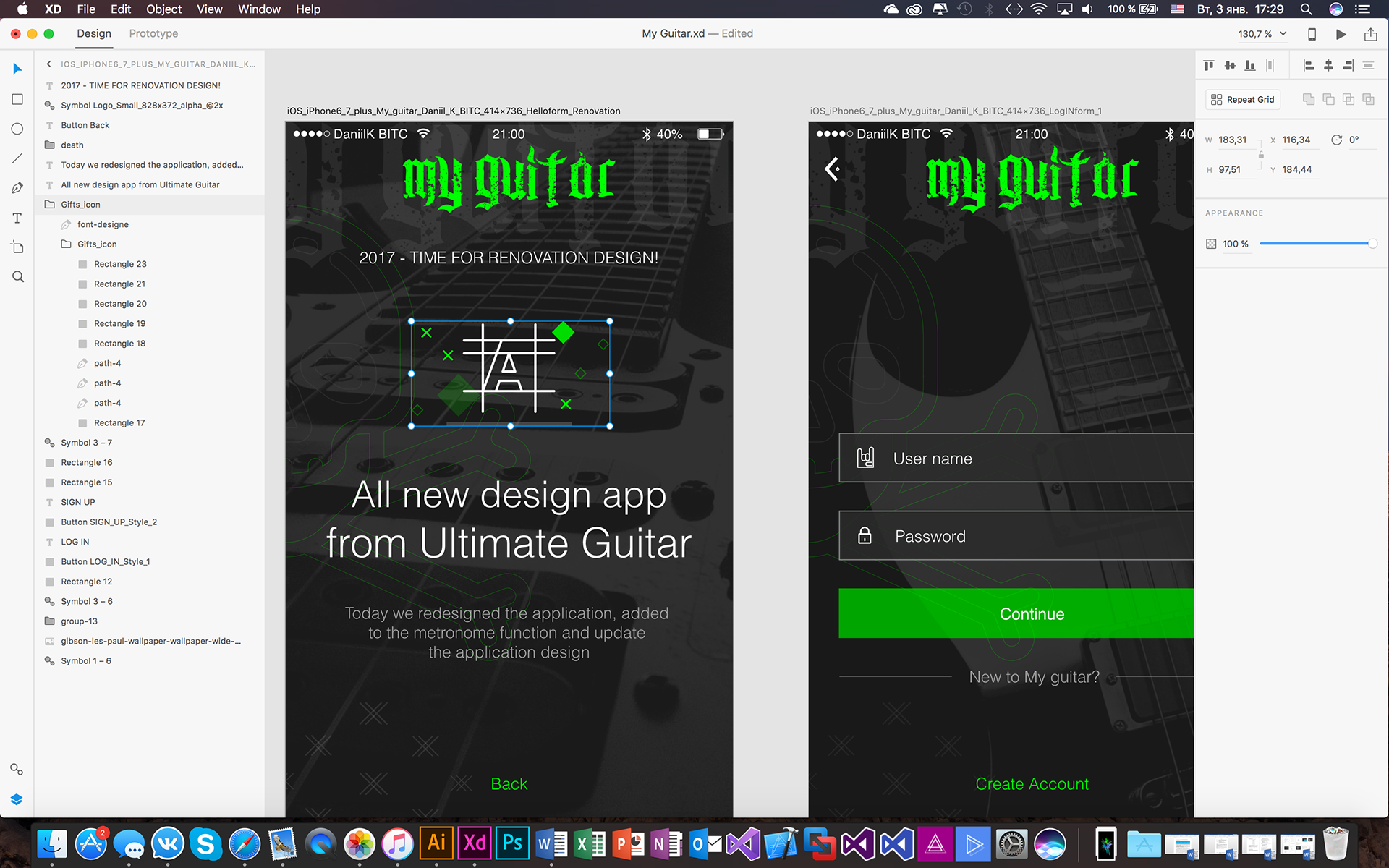Click the opacity 100 % value field
The image size is (1389, 868).
pyautogui.click(x=1236, y=244)
